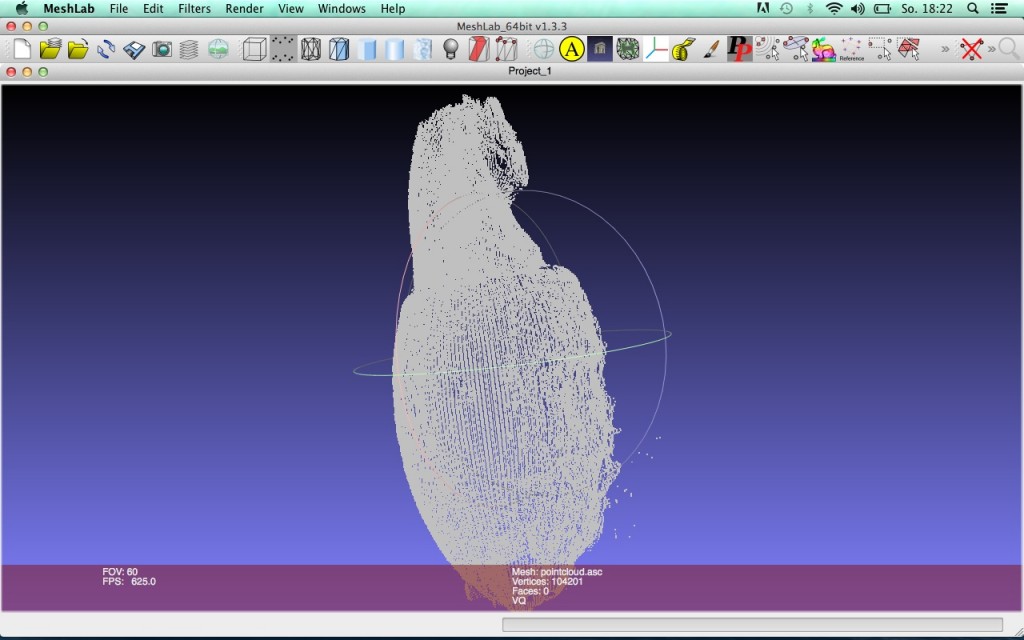The image size is (1024, 640).
Task: Toggle bounding box render mode
Action: tap(254, 49)
